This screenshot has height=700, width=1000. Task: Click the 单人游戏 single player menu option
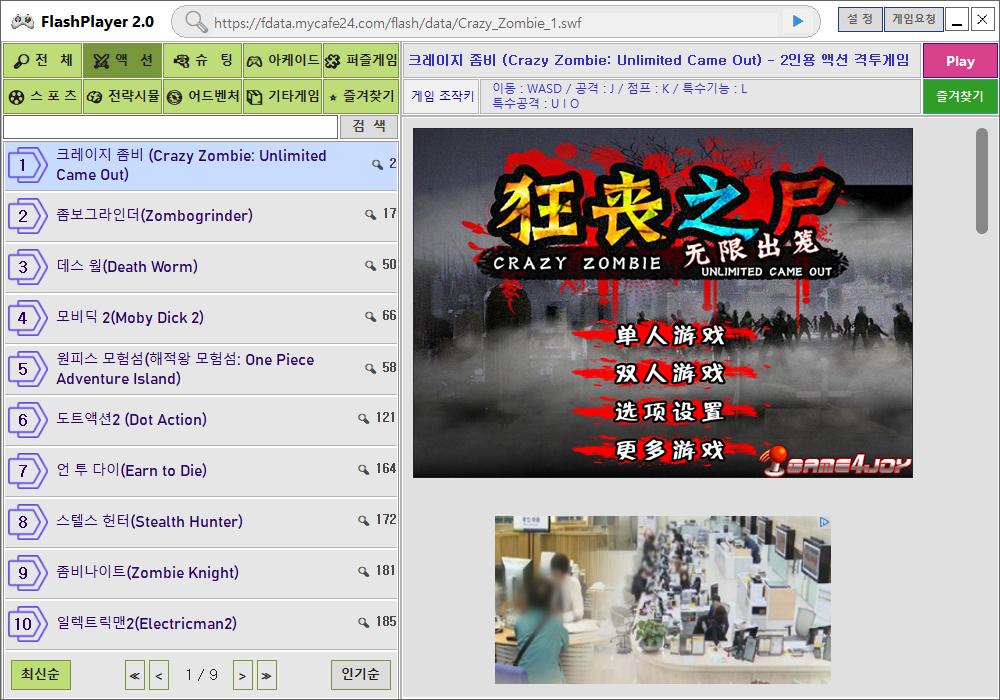(669, 335)
